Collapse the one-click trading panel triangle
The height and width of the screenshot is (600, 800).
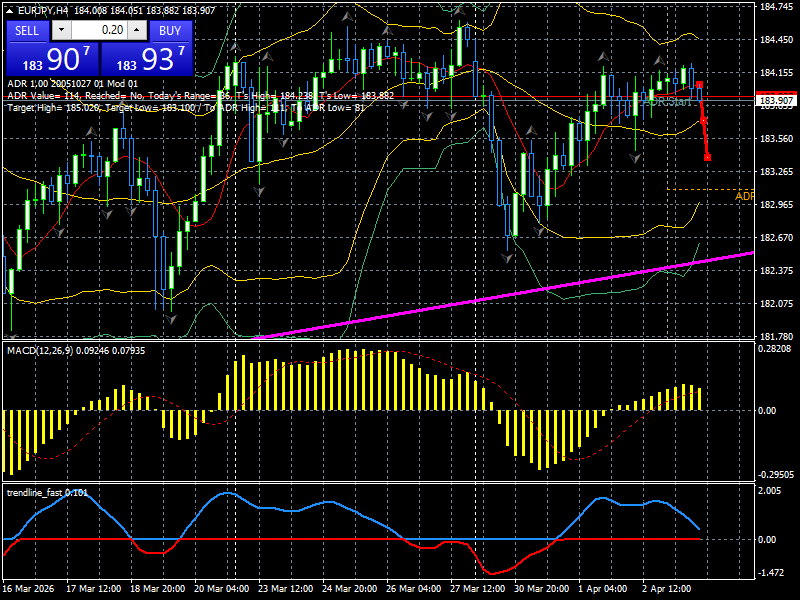[10, 10]
